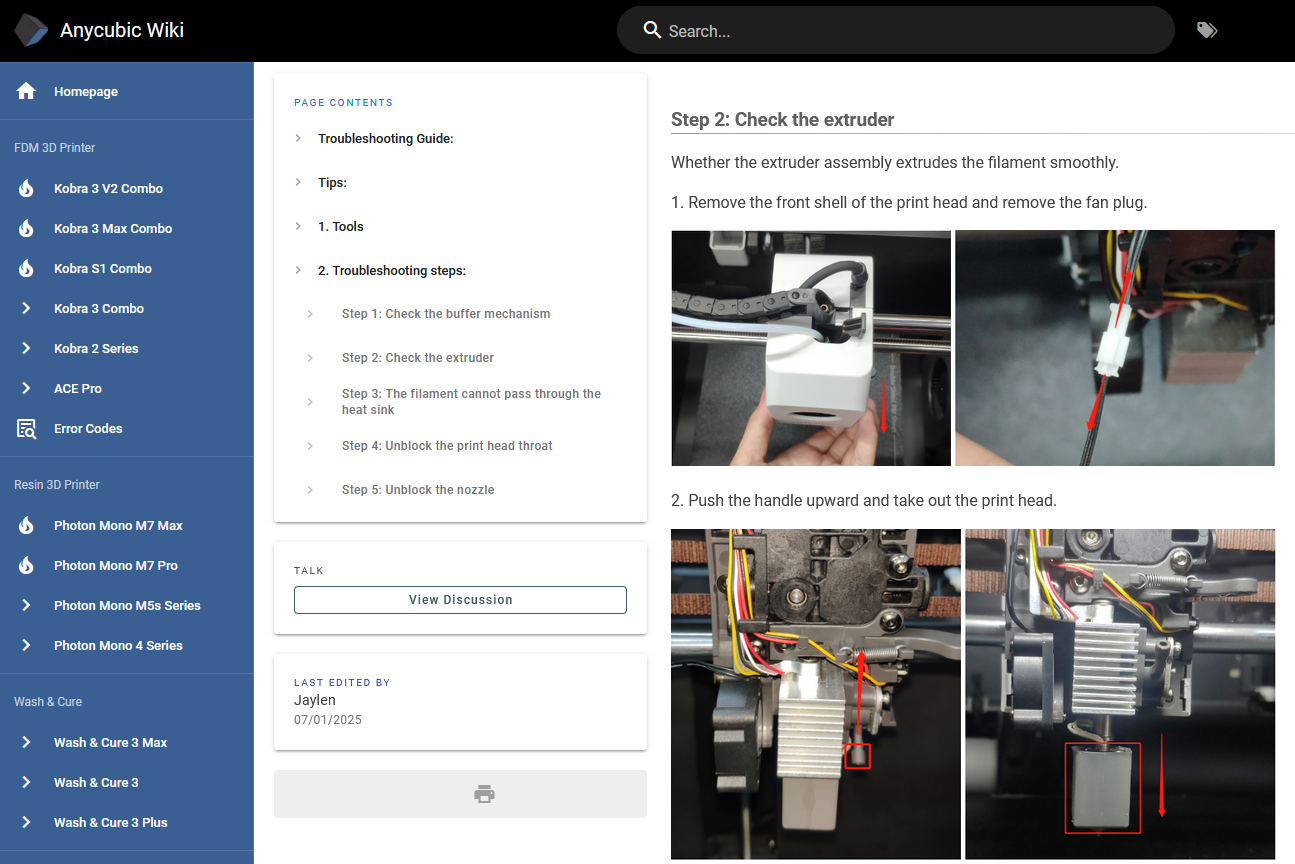Click the ACE Pro label
1295x864 pixels.
[x=78, y=388]
